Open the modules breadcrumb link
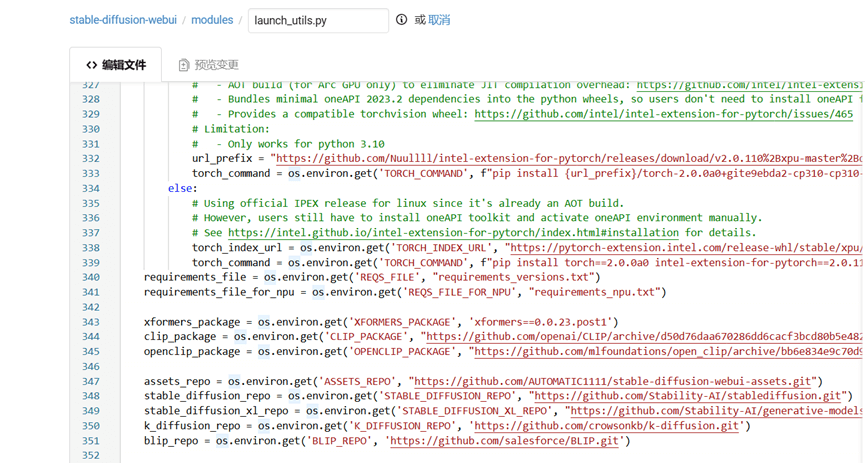Viewport: 865px width, 463px height. (212, 20)
